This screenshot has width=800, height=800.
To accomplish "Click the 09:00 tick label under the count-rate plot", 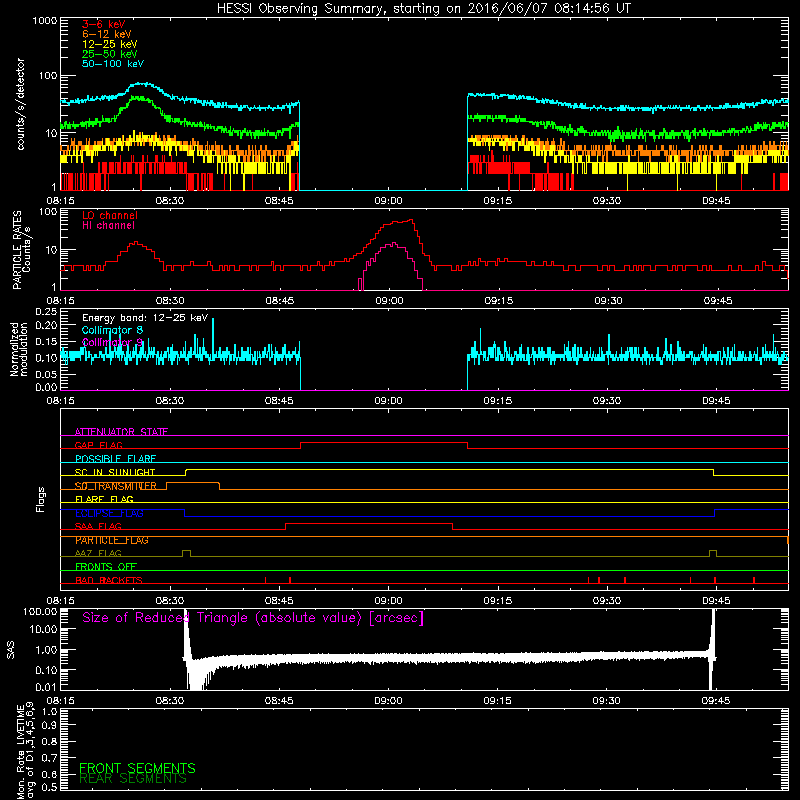I will (388, 201).
